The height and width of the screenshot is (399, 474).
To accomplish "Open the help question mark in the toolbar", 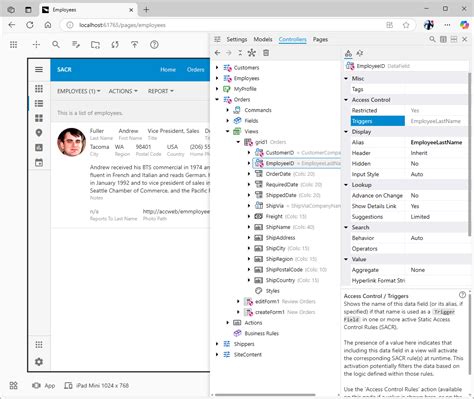I will (x=154, y=45).
